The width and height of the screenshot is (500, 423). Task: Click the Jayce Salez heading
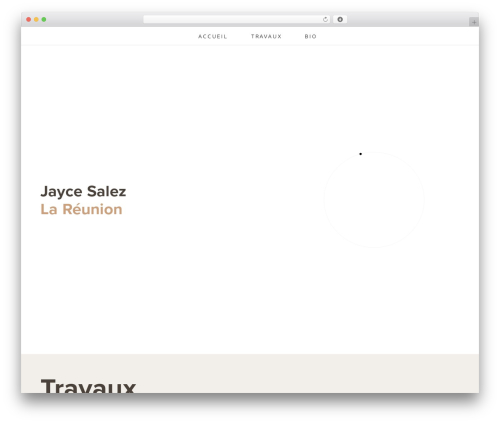[x=83, y=192]
